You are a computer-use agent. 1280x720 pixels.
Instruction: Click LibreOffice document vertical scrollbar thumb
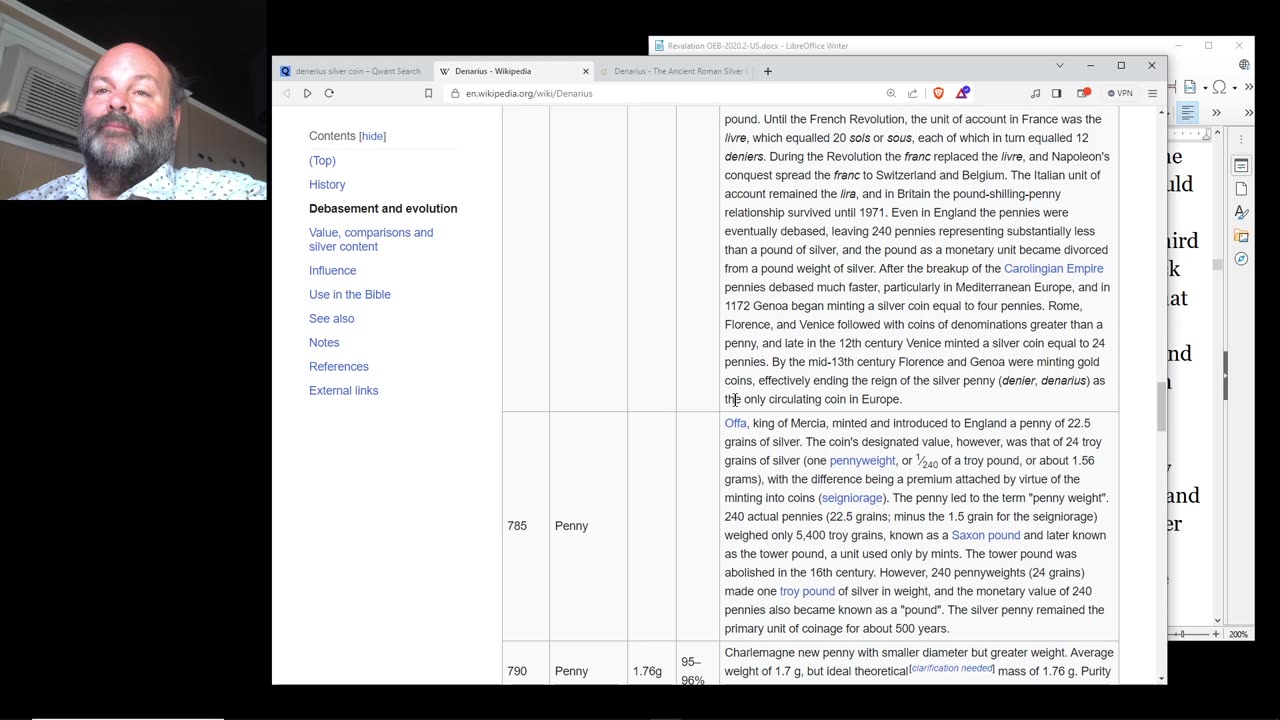pos(1217,265)
